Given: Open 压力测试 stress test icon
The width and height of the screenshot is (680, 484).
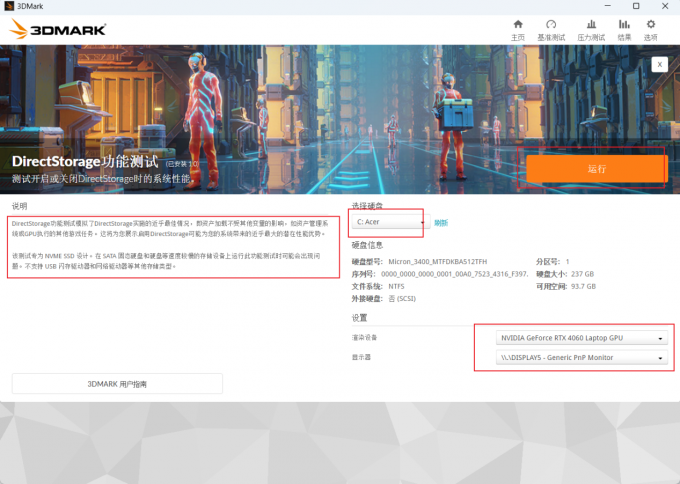Looking at the screenshot, I should 591,24.
